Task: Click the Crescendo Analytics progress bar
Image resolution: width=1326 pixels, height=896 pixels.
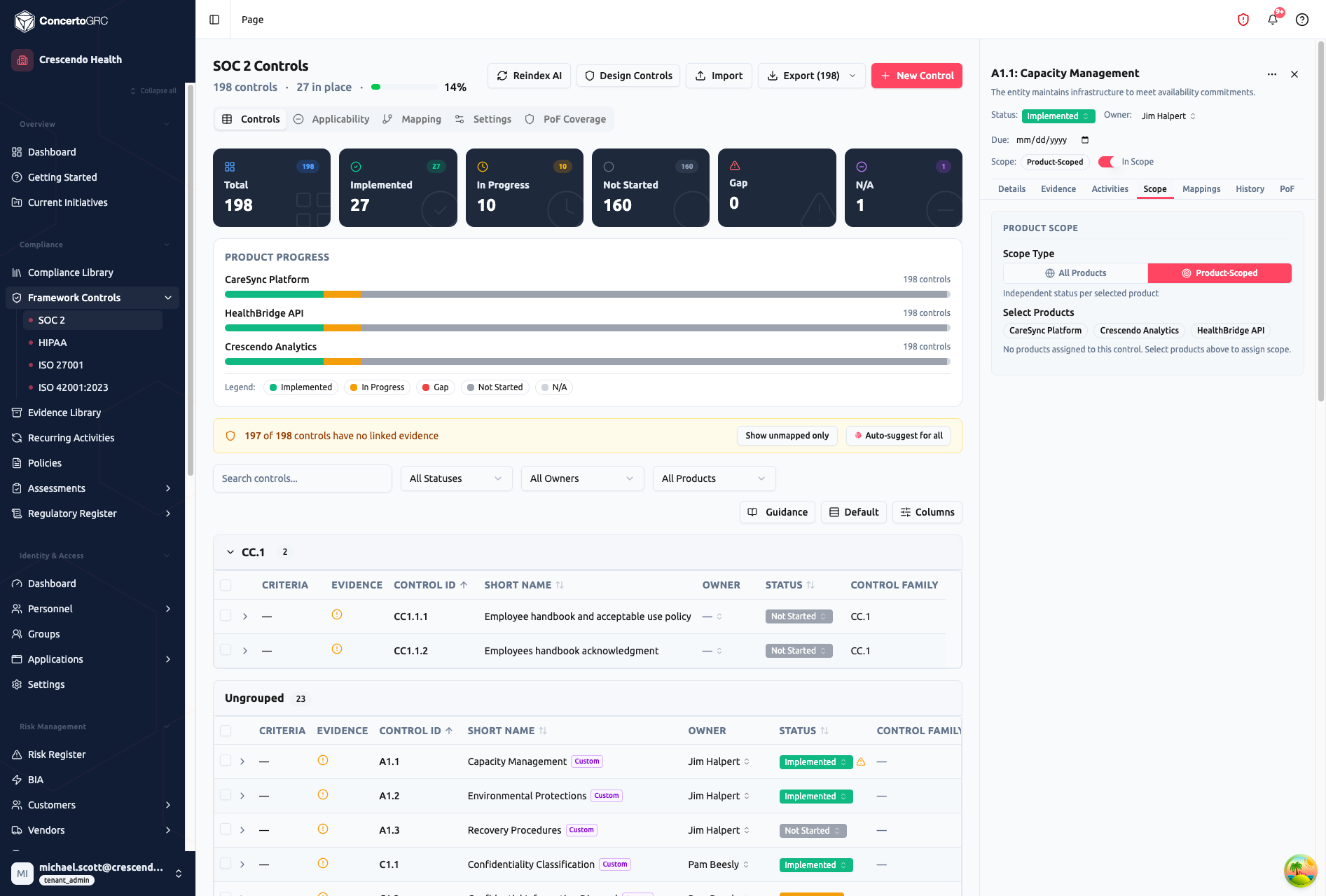Action: coord(587,361)
